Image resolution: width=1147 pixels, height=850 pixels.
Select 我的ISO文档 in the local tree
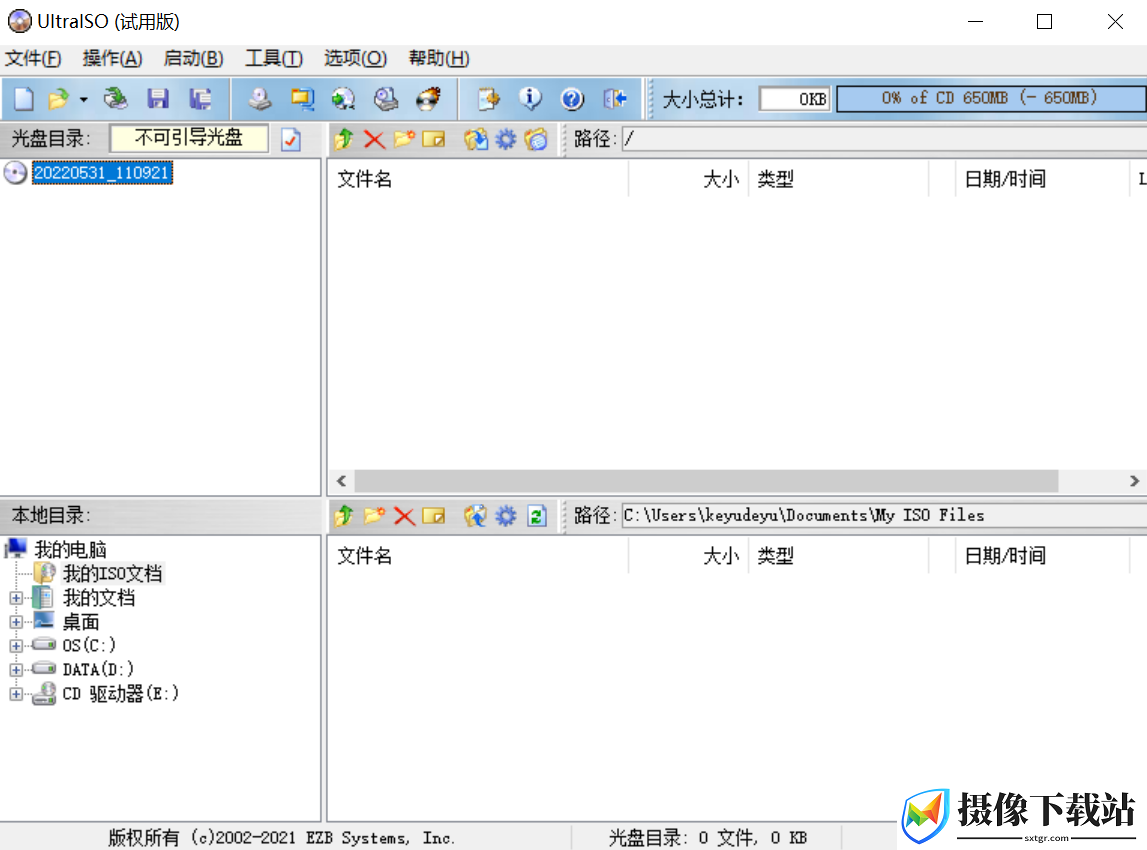(113, 573)
